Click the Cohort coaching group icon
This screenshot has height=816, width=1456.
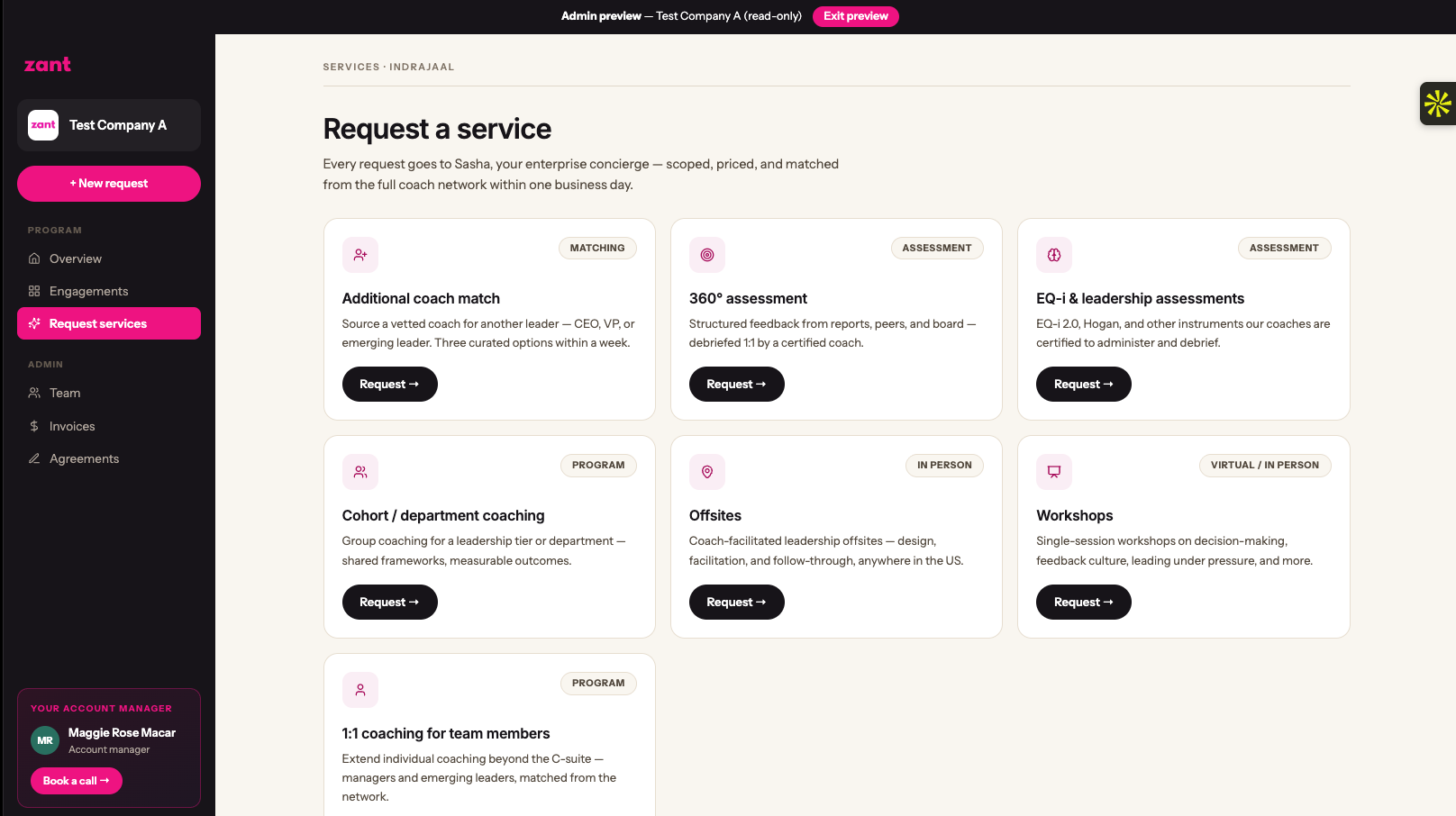tap(360, 472)
